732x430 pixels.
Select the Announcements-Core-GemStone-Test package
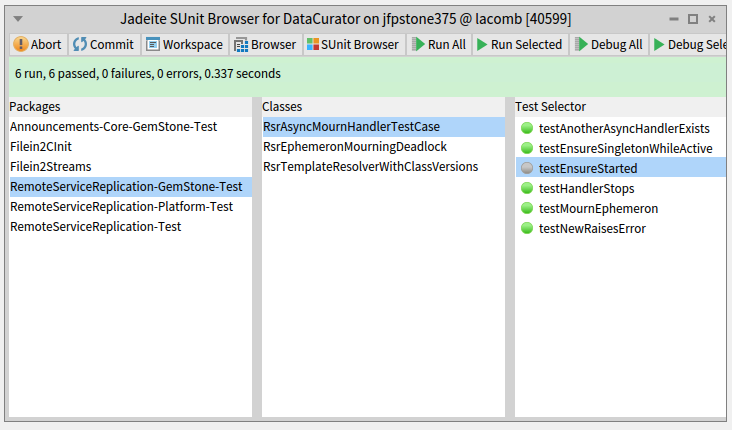click(113, 127)
